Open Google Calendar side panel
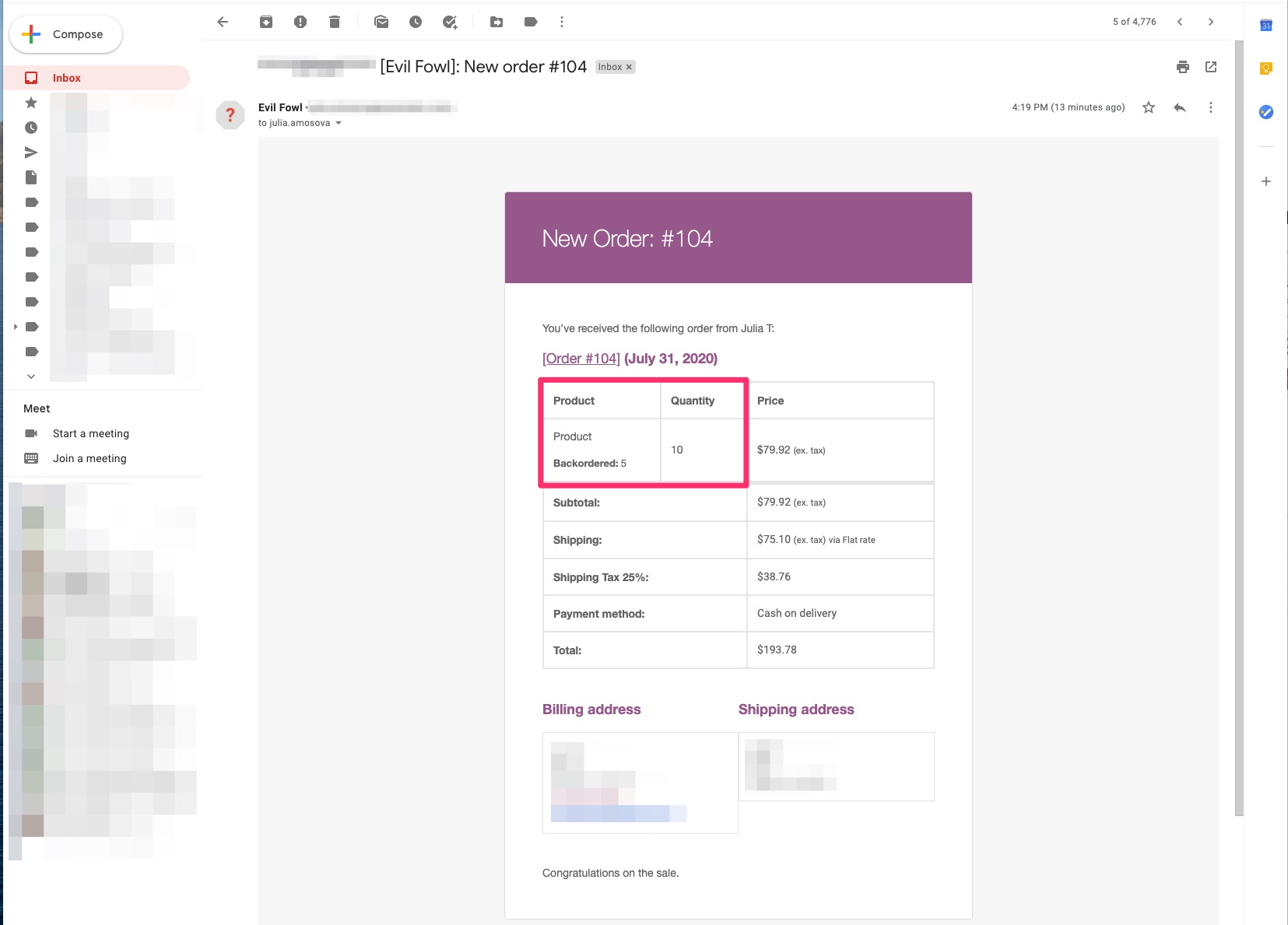Screen dimensions: 1288x925 [1266, 25]
